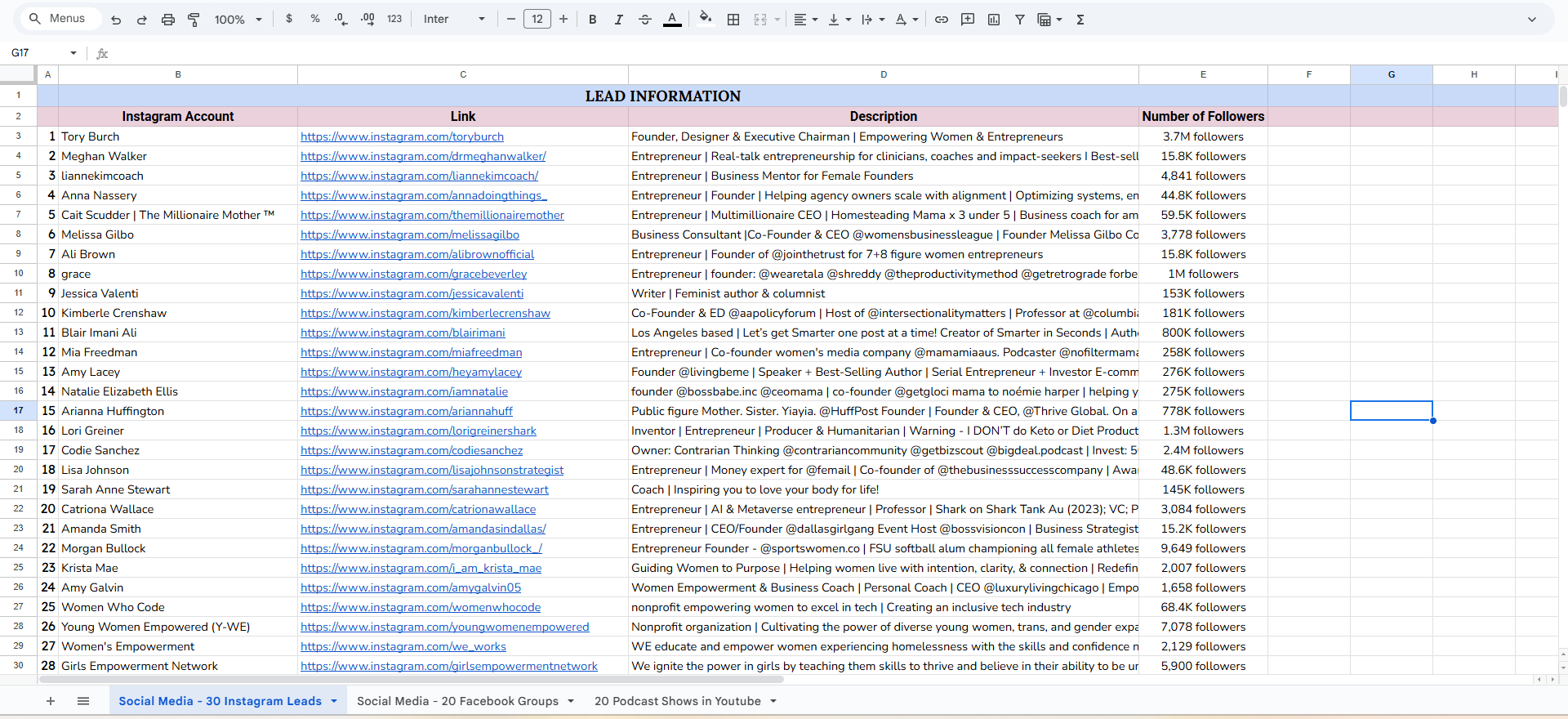Screen dimensions: 1568x719
Task: Open the fill color picker
Action: pos(706,19)
